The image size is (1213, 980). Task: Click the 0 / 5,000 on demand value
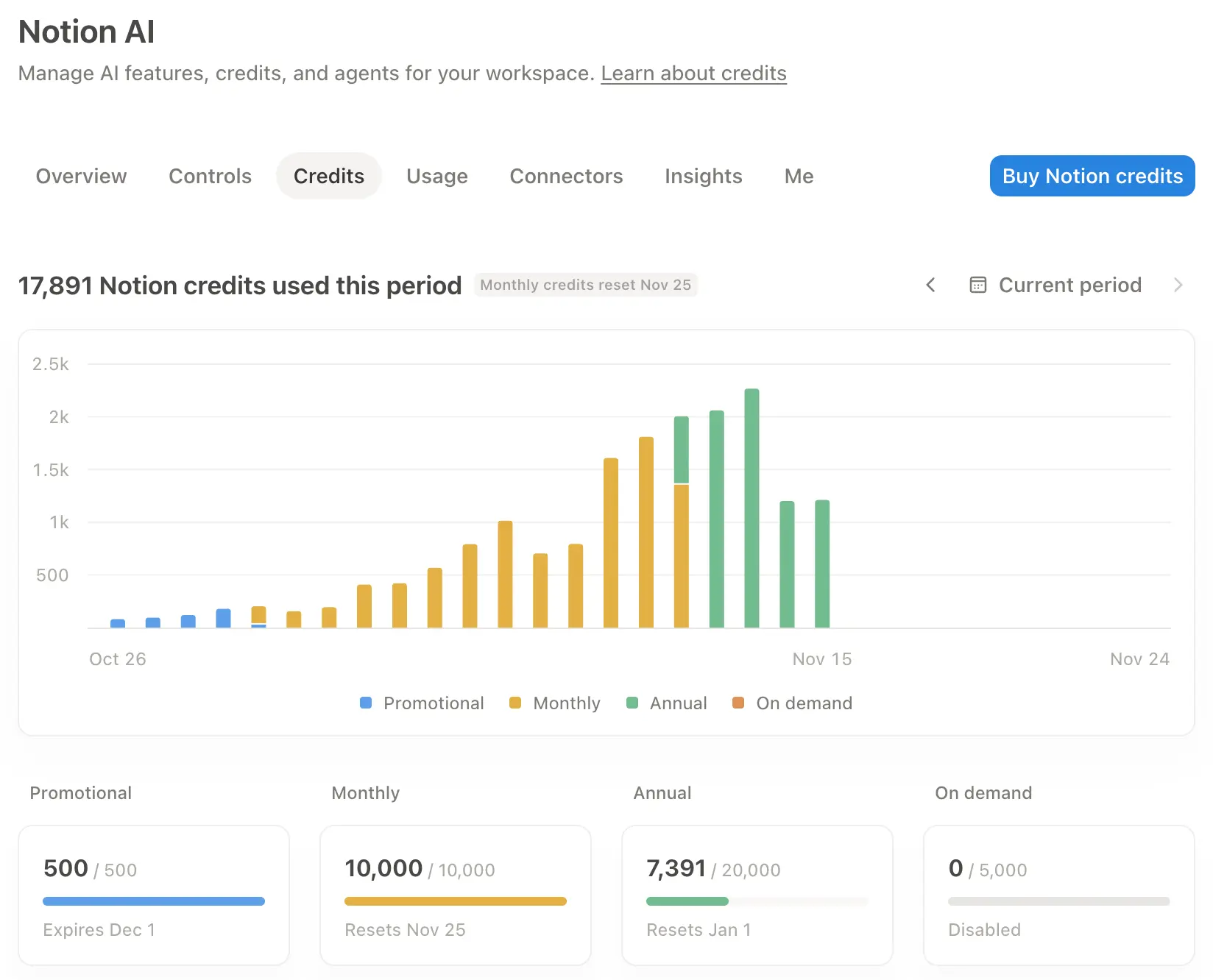987,869
